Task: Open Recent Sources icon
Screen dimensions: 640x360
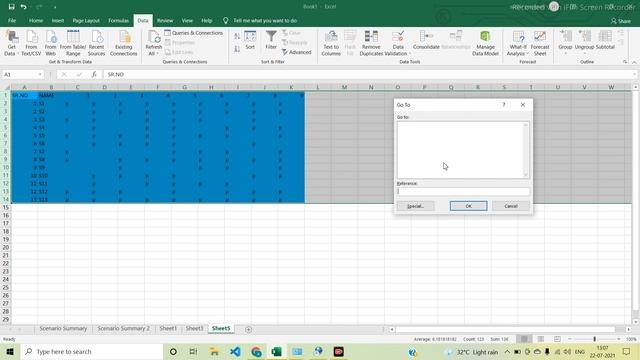Action: click(x=96, y=43)
